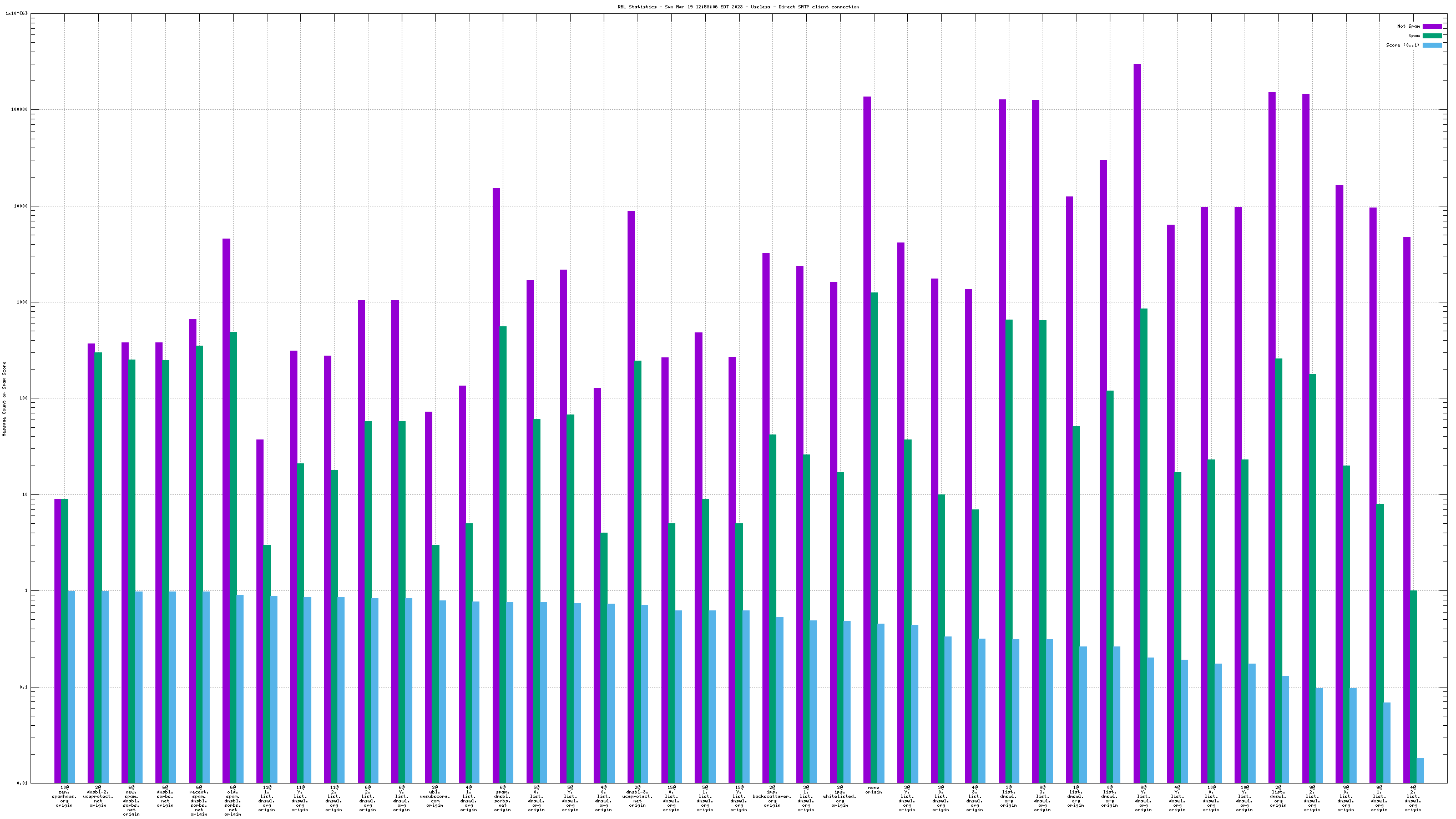Click the ips.backscatterer.org origin axis label
This screenshot has width=1456, height=819.
[772, 796]
